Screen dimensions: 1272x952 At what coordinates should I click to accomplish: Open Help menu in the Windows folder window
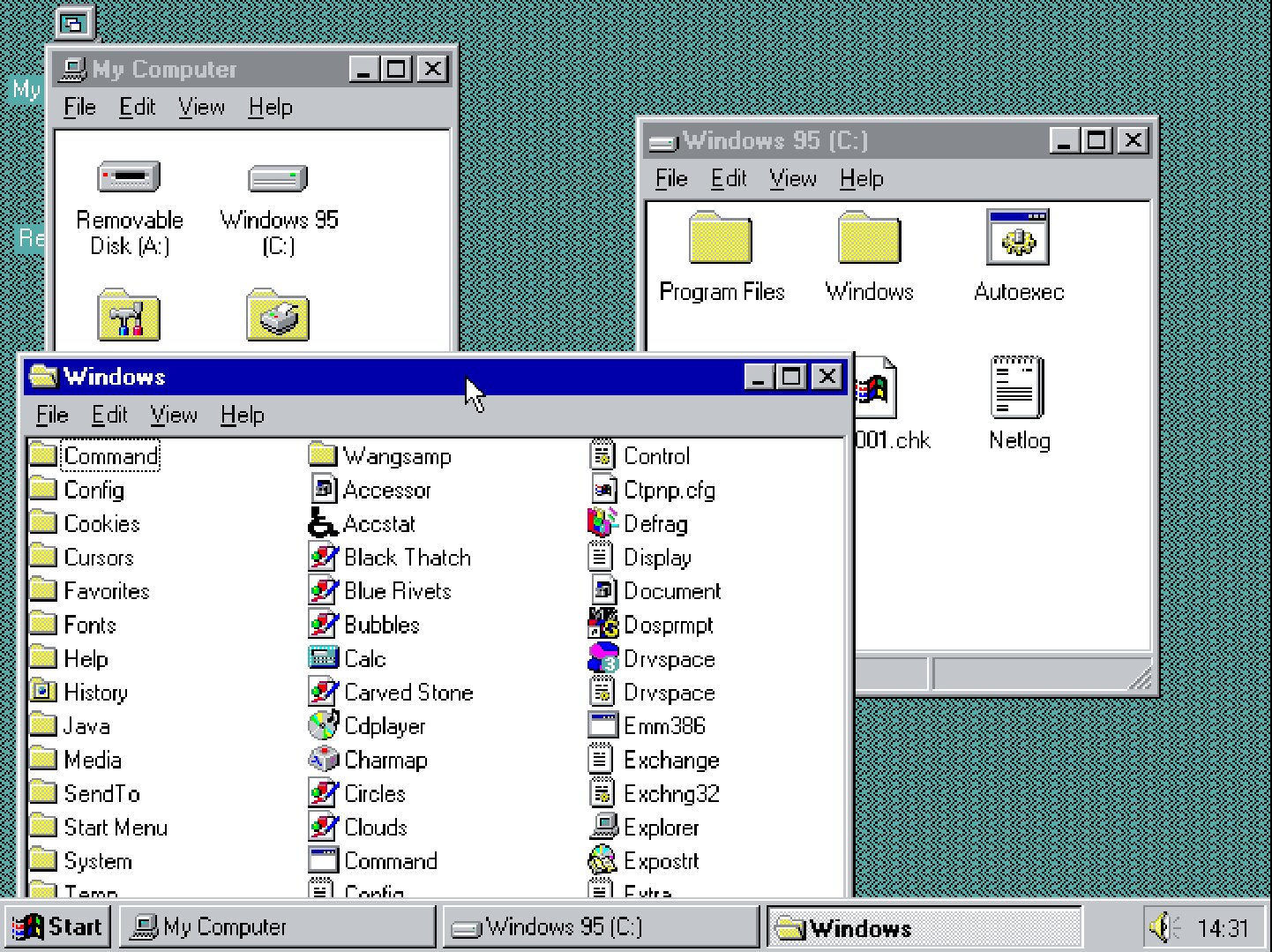[x=242, y=415]
